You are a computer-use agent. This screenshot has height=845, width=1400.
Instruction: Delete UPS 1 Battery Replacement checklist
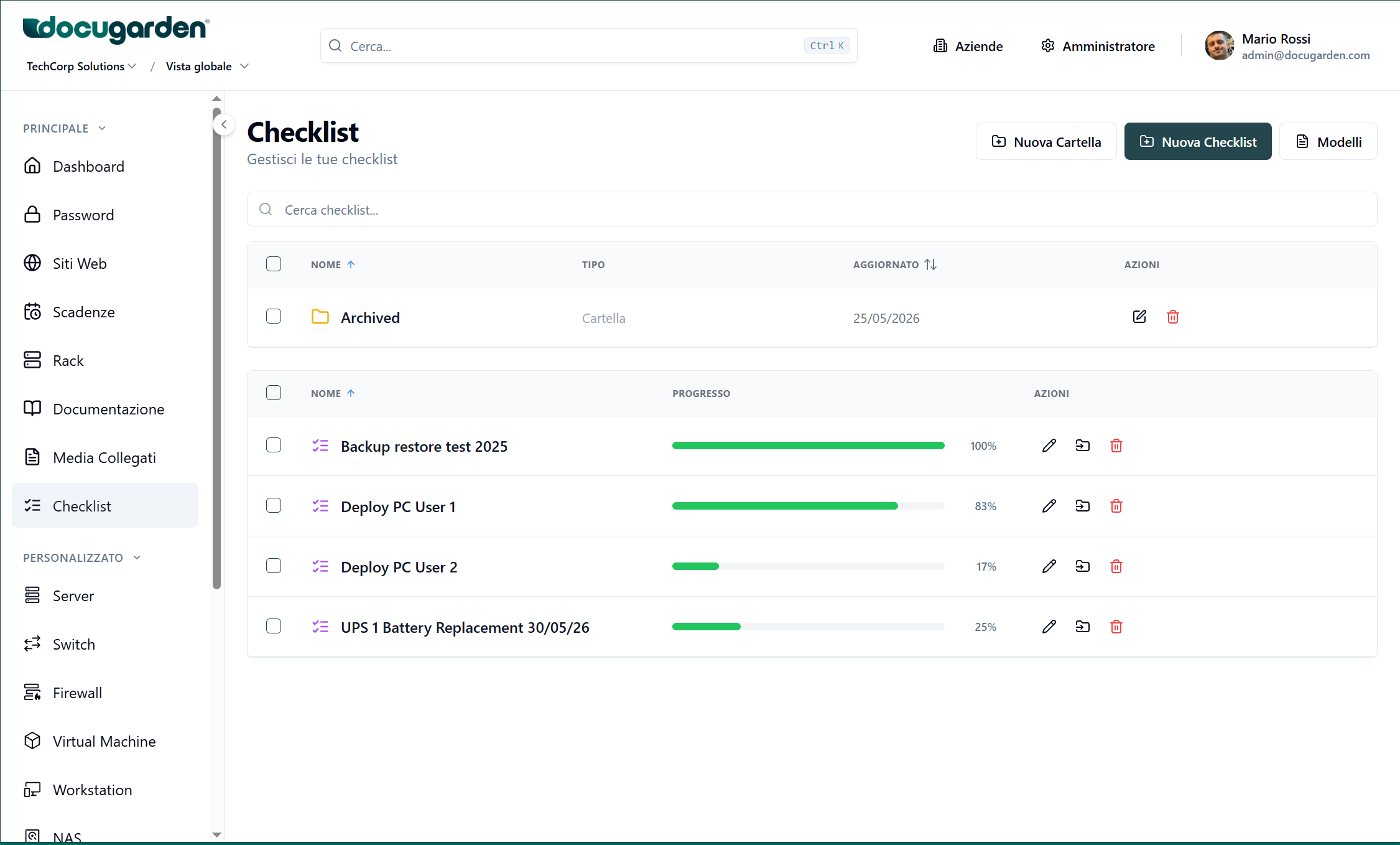1116,627
